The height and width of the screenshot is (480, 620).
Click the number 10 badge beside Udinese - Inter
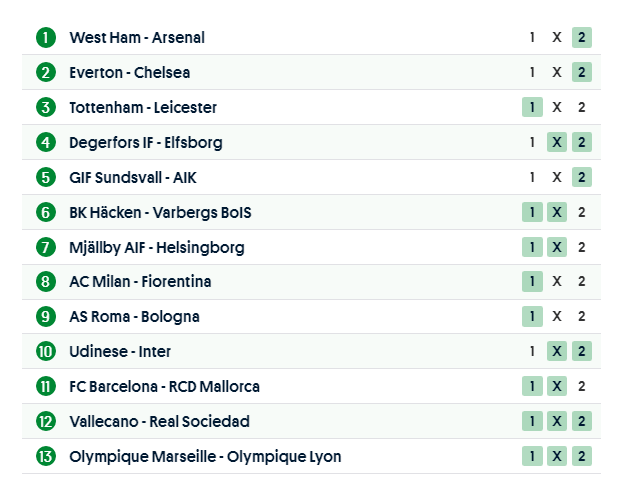pos(46,352)
